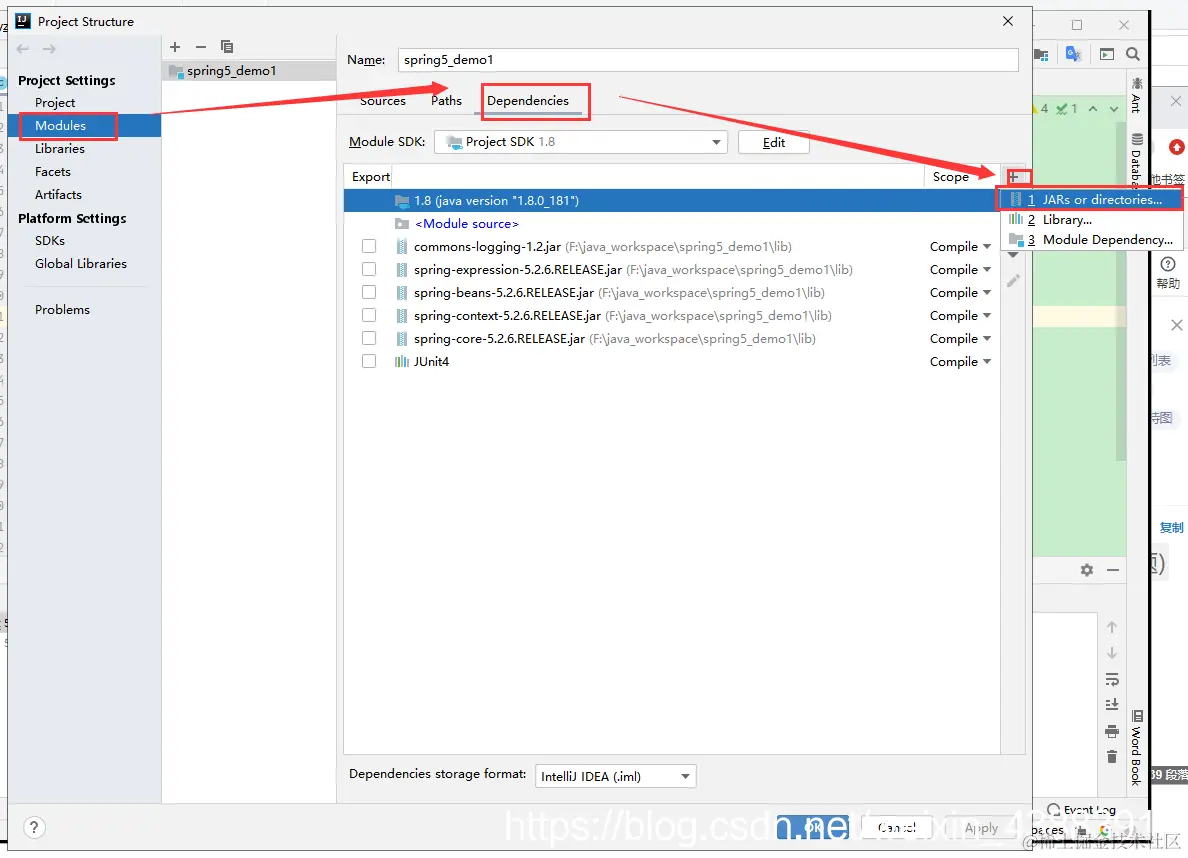Go to previous highlighted error up-chevron in editor
Screen dimensions: 1188x858
pyautogui.click(x=1093, y=109)
